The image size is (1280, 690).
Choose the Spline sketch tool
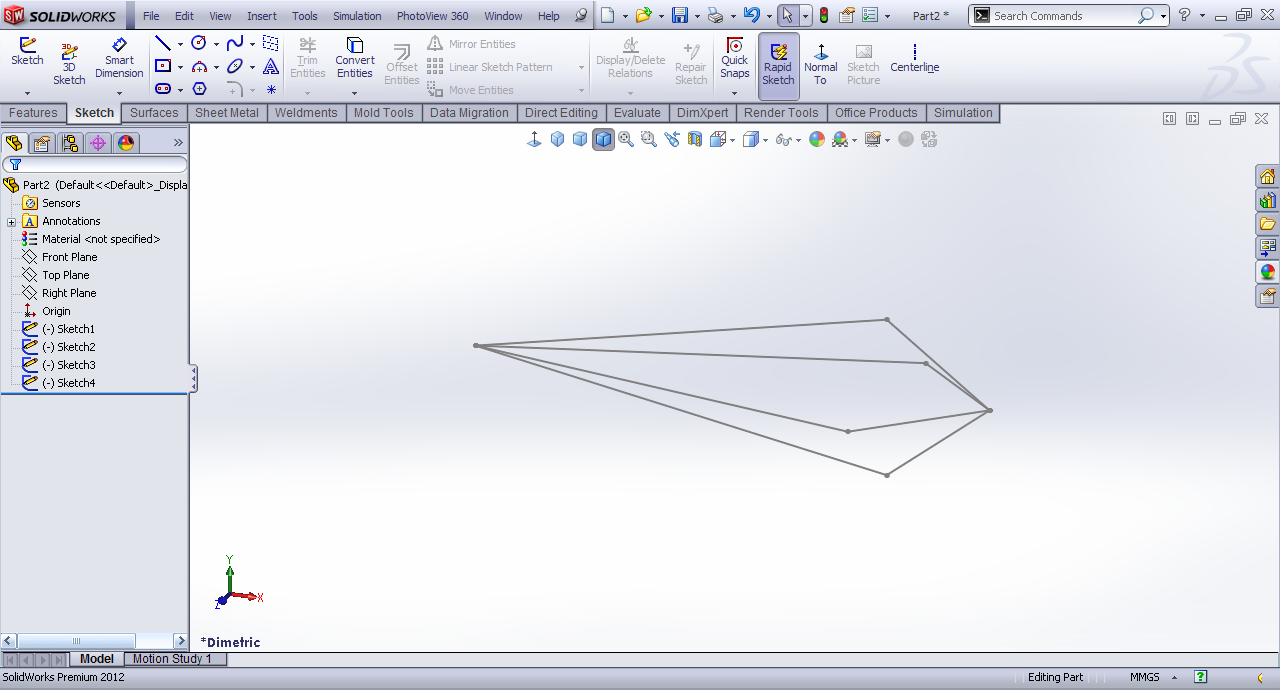click(234, 43)
